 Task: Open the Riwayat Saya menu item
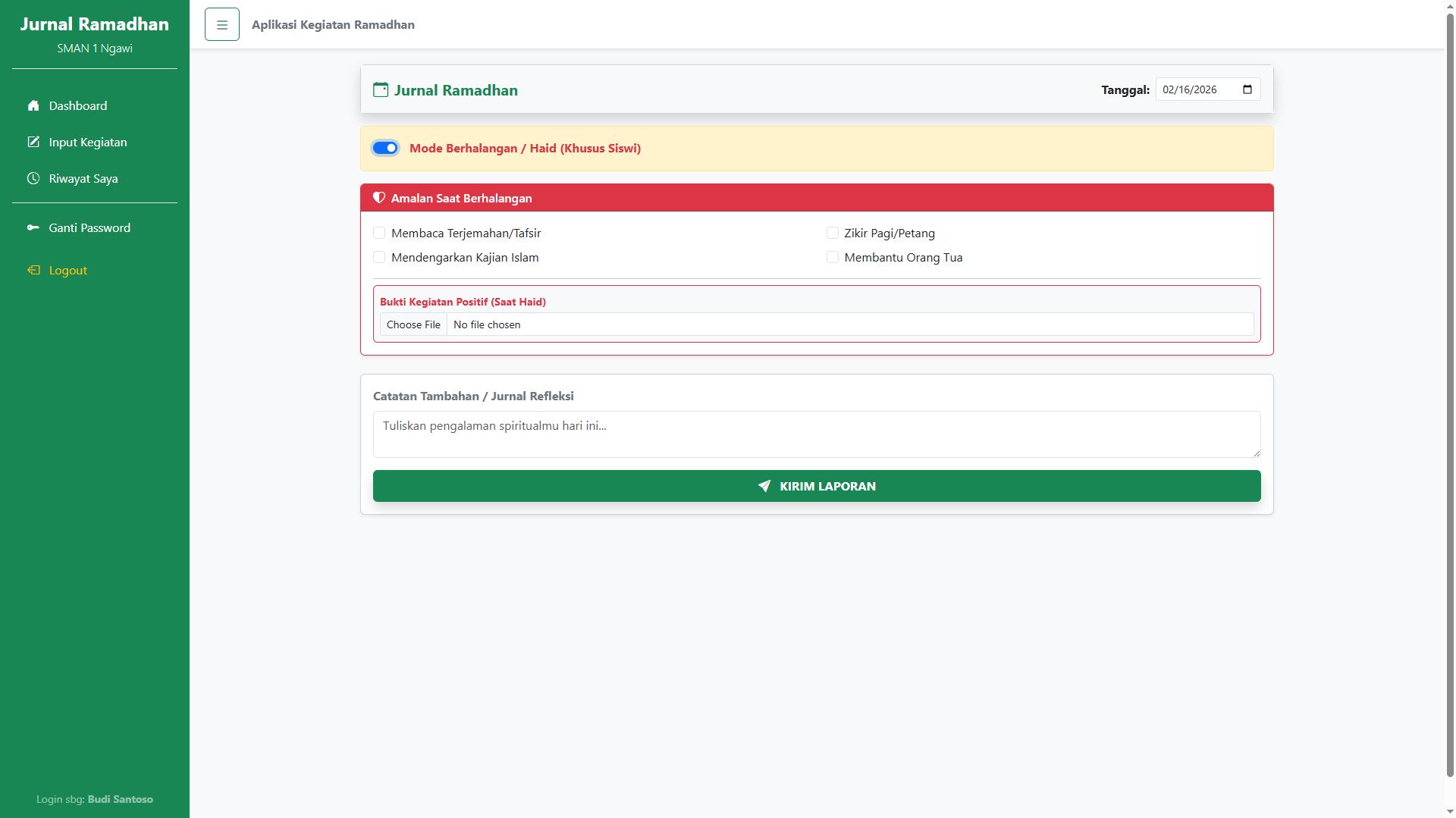(x=83, y=179)
